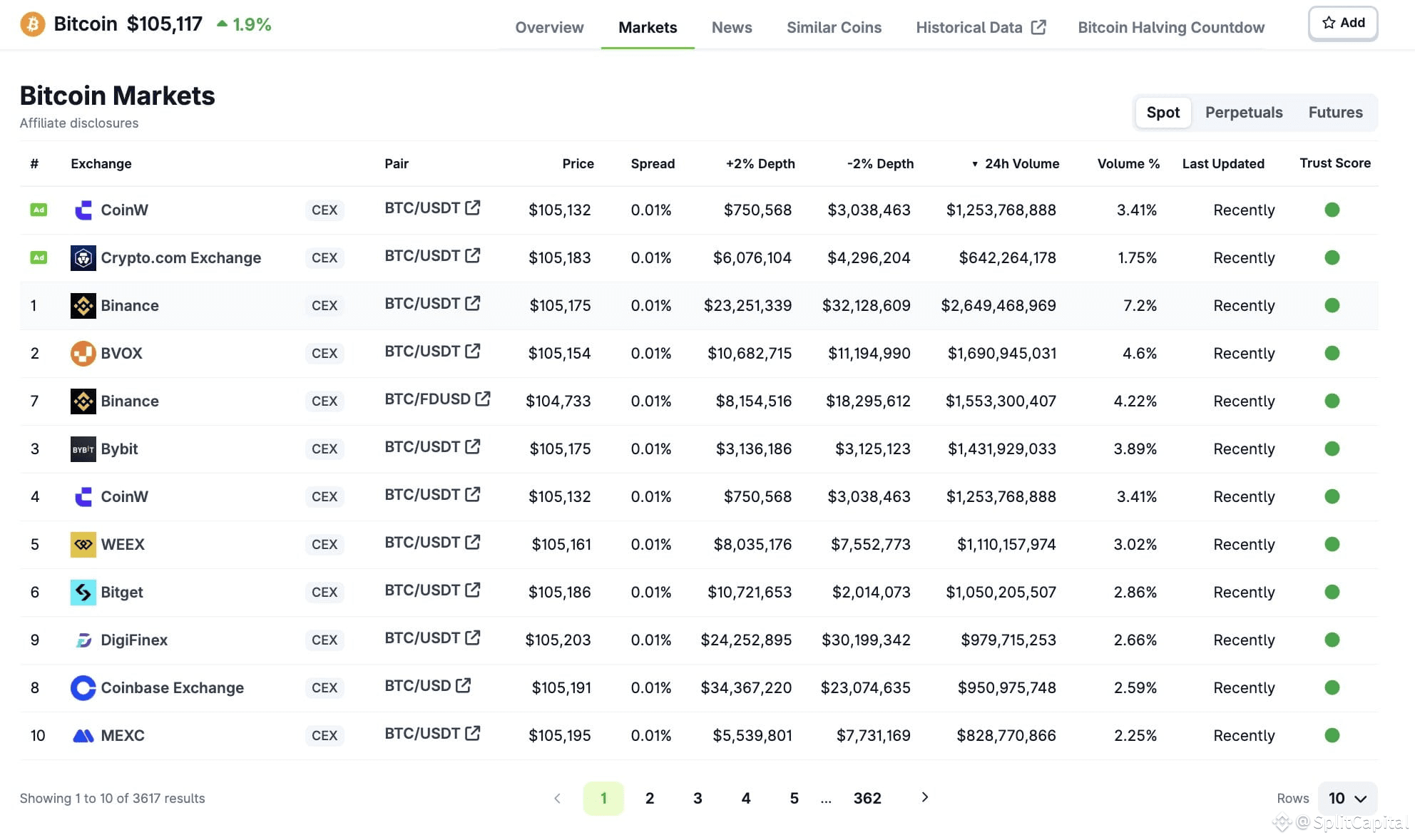The width and height of the screenshot is (1415, 840).
Task: Click green trust score dot for DigiFinex
Action: 1332,640
